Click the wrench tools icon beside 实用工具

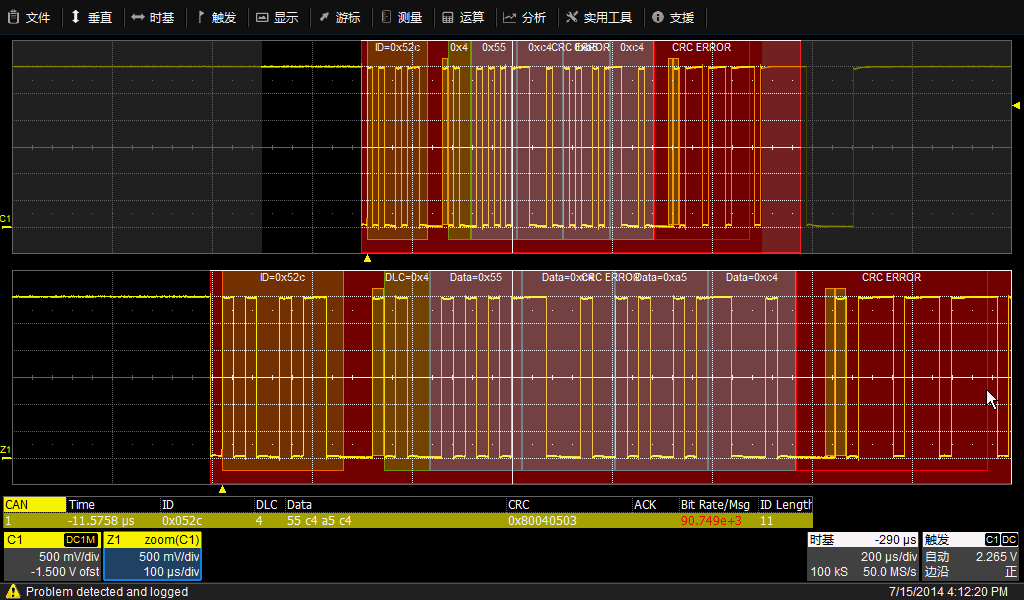[572, 17]
